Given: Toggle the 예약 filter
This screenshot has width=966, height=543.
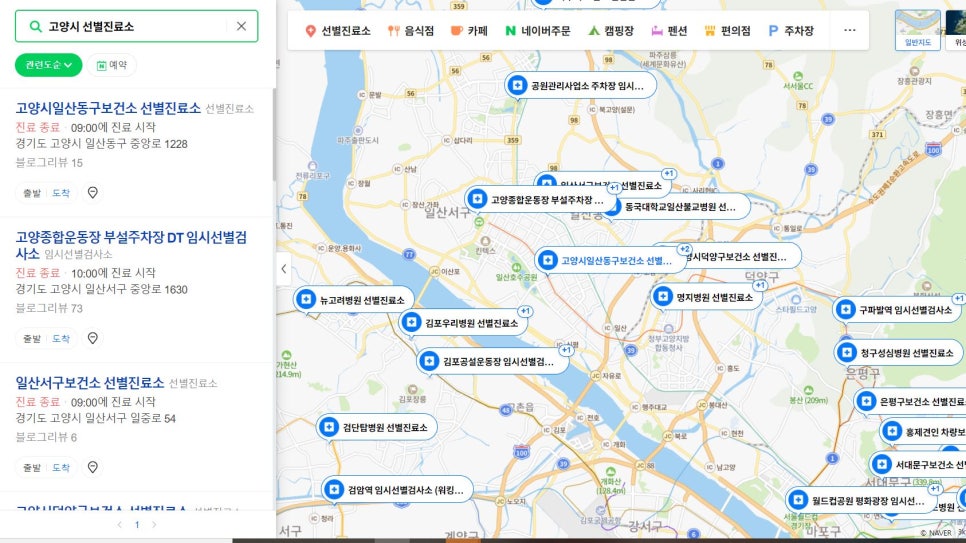Looking at the screenshot, I should pos(112,65).
